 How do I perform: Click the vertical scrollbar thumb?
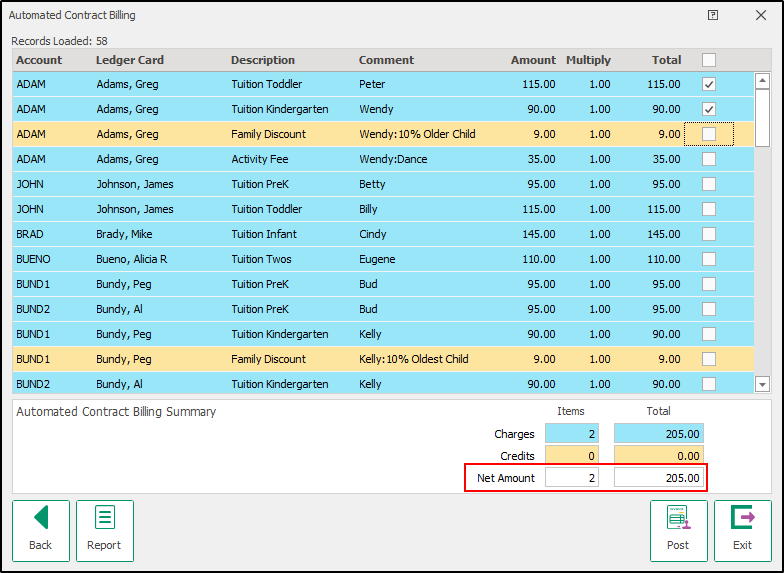[762, 118]
